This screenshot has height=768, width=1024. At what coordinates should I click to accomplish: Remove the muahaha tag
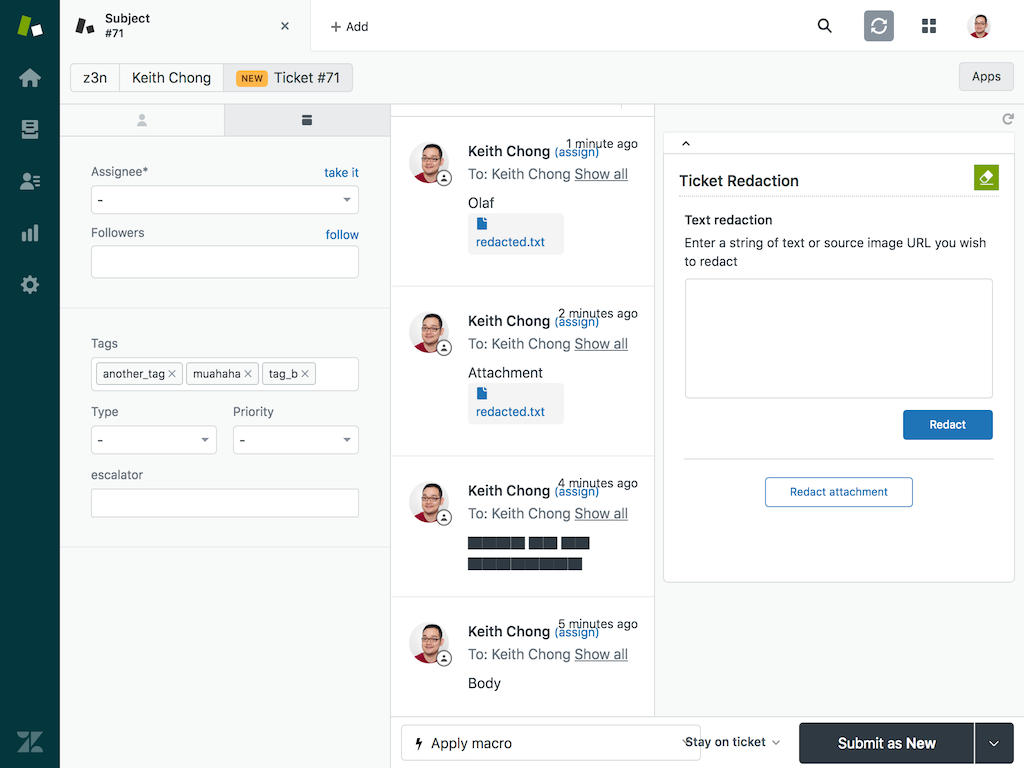tap(248, 374)
